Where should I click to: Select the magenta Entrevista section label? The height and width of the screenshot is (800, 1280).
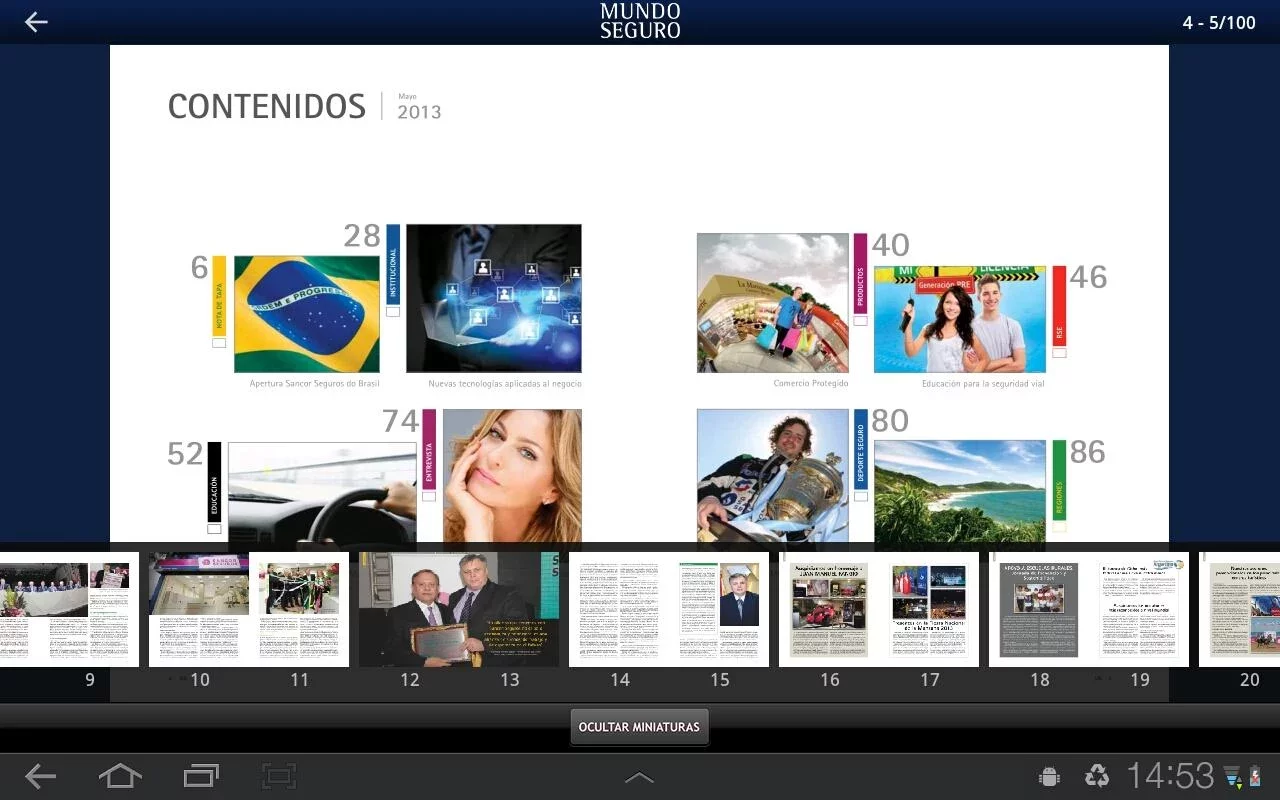click(429, 449)
